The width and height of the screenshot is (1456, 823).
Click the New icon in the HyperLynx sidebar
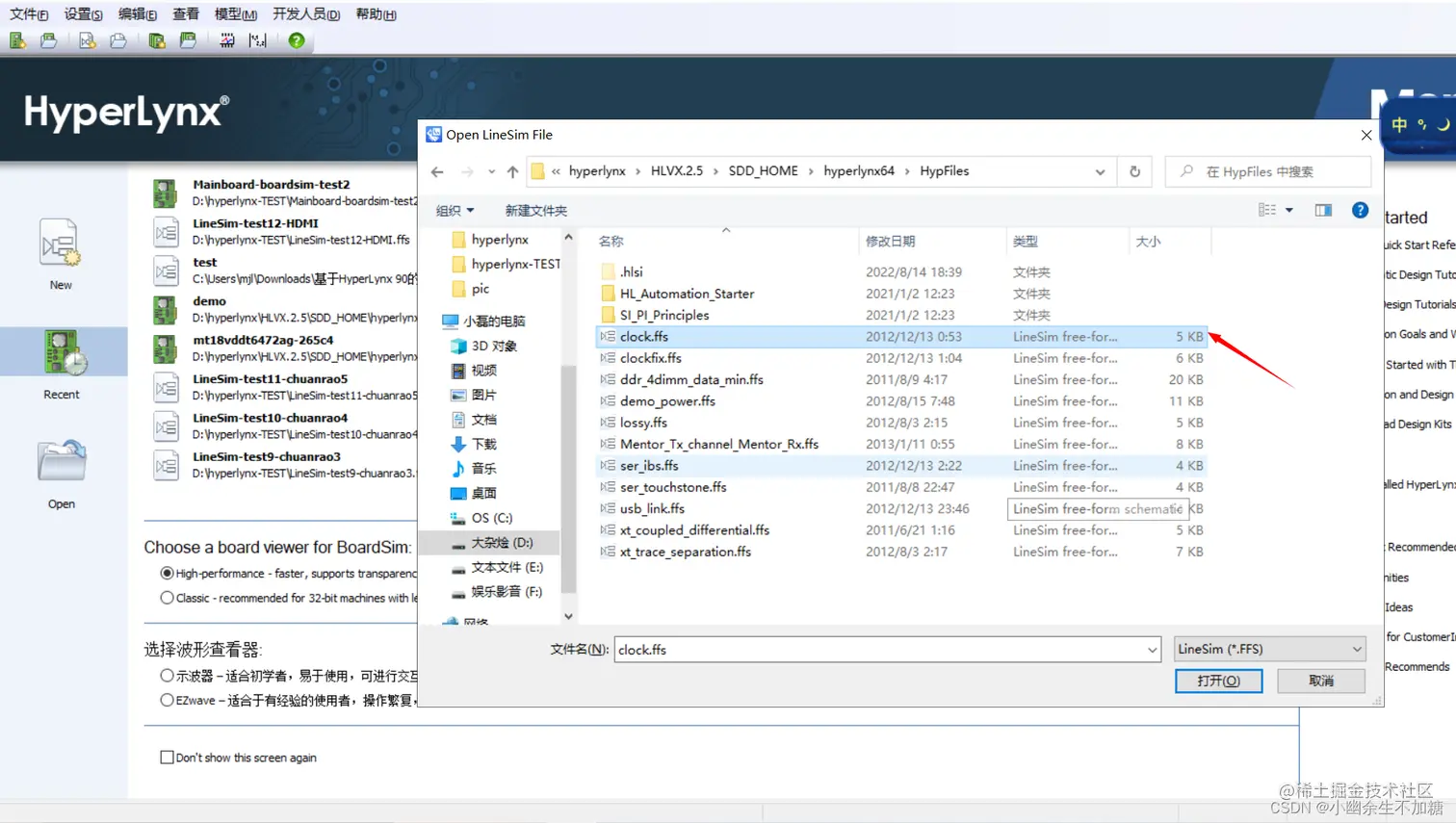click(x=61, y=243)
